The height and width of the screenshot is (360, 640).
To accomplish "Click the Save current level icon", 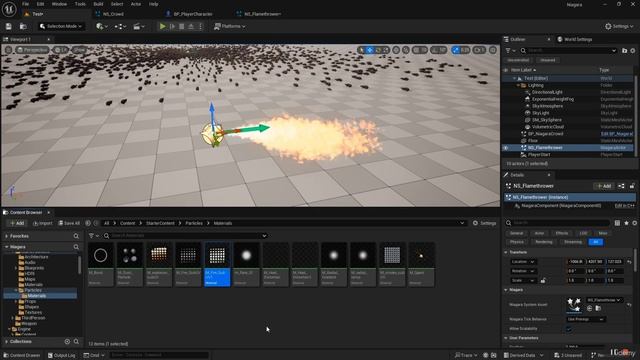I will tap(9, 26).
